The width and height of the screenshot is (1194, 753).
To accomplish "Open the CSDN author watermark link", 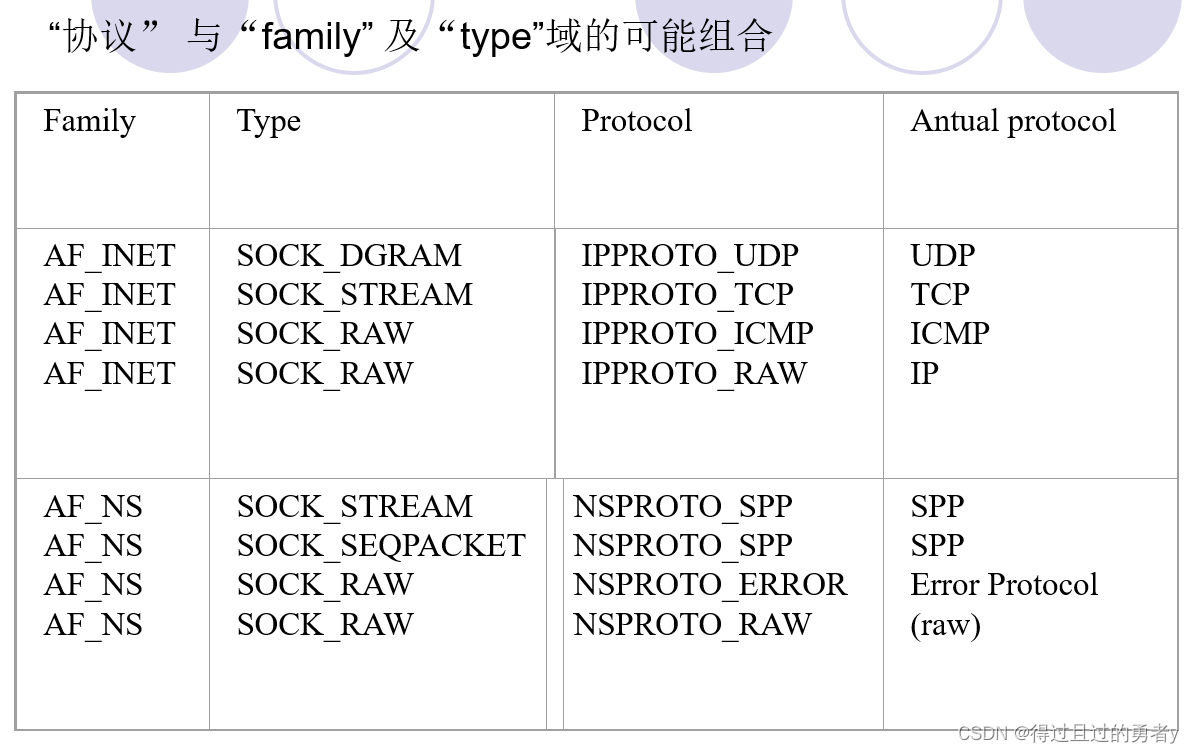I will 1067,734.
